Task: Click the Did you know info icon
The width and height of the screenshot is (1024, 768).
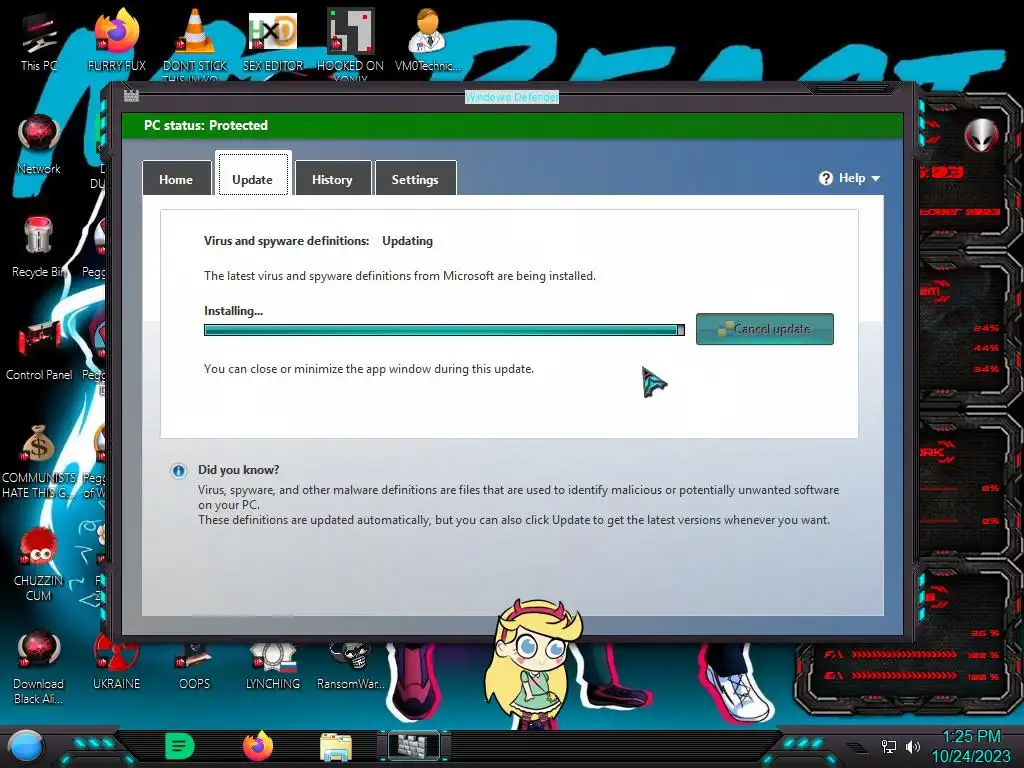Action: point(178,471)
